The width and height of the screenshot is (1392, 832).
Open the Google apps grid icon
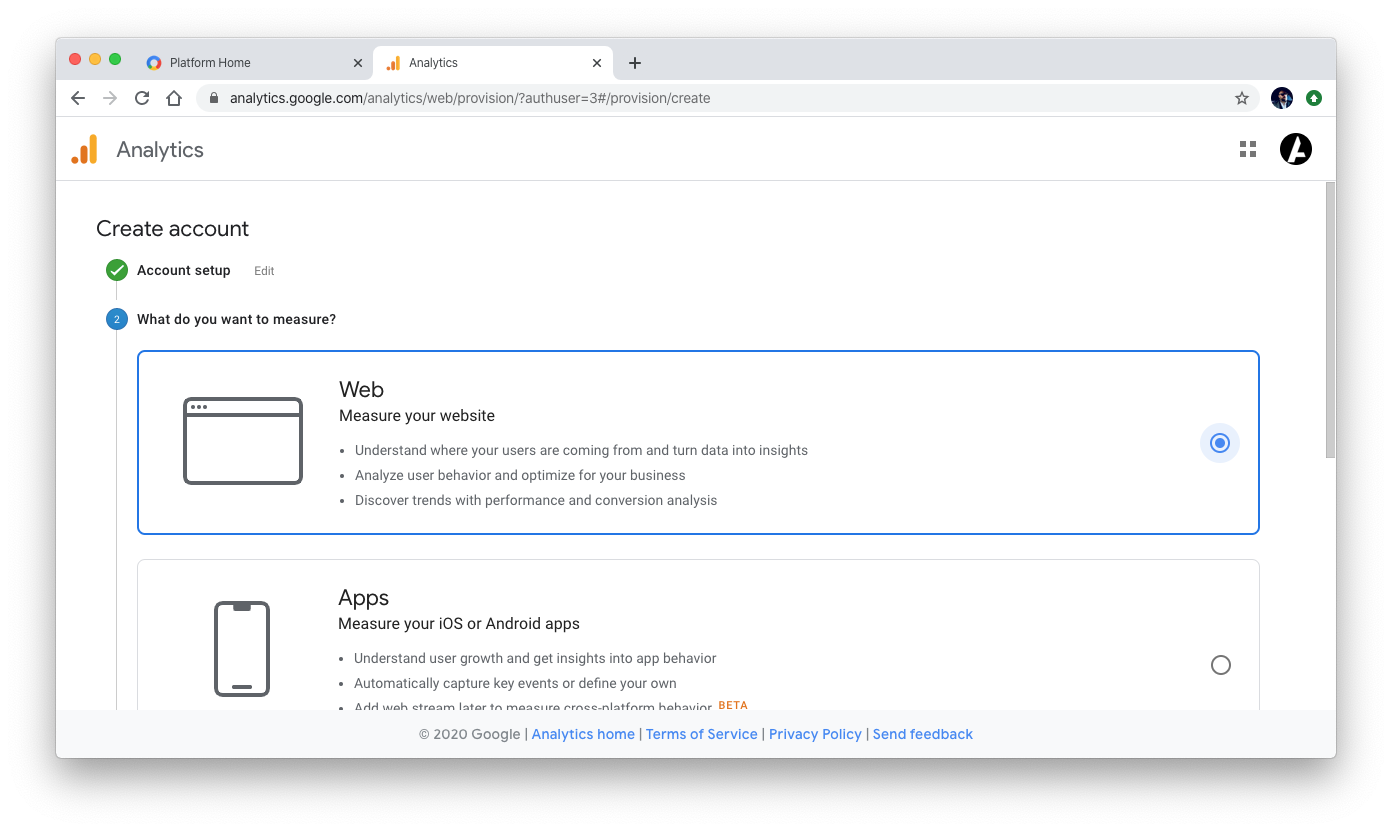(1248, 149)
